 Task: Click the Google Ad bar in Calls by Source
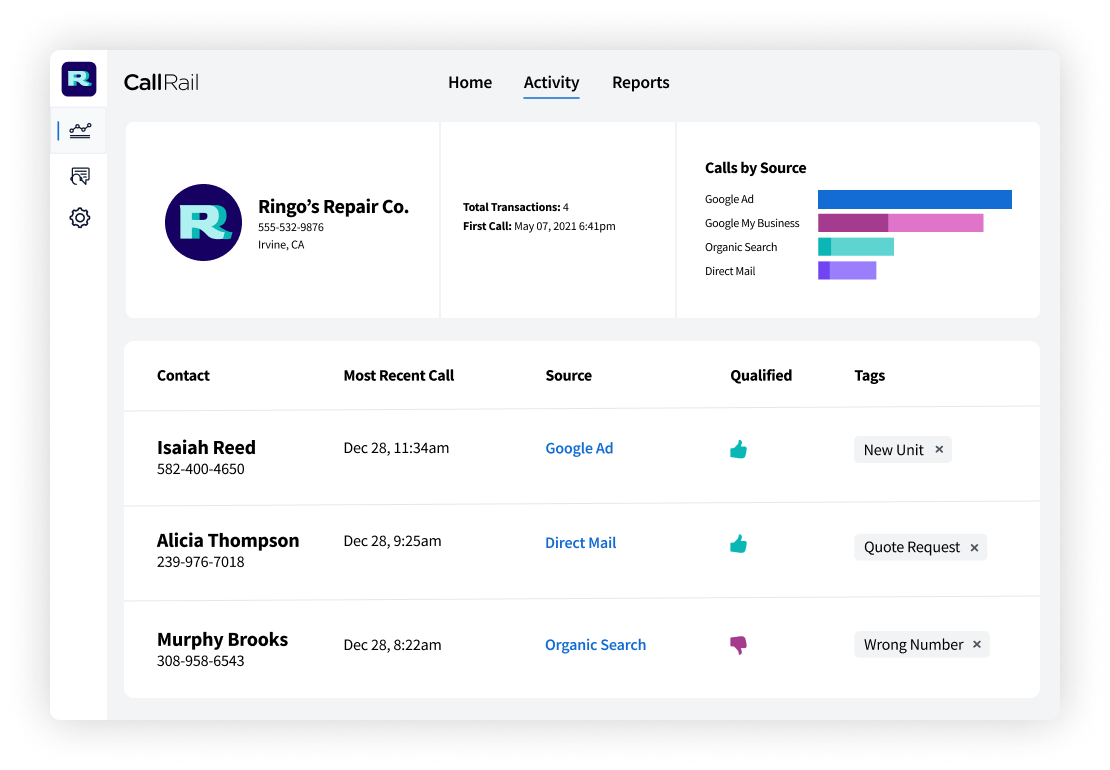(914, 199)
